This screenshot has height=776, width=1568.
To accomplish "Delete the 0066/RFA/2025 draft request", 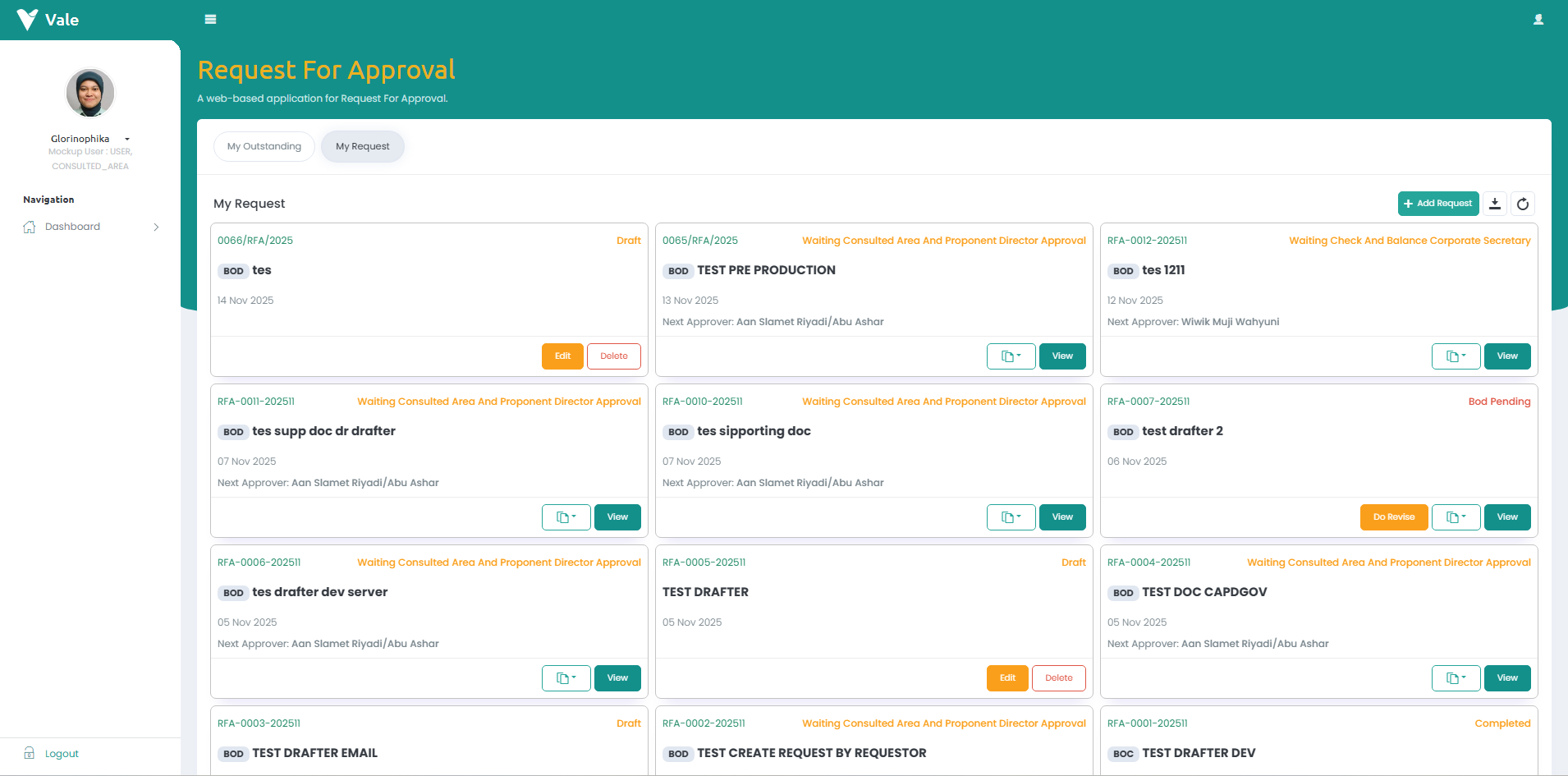I will tap(613, 356).
